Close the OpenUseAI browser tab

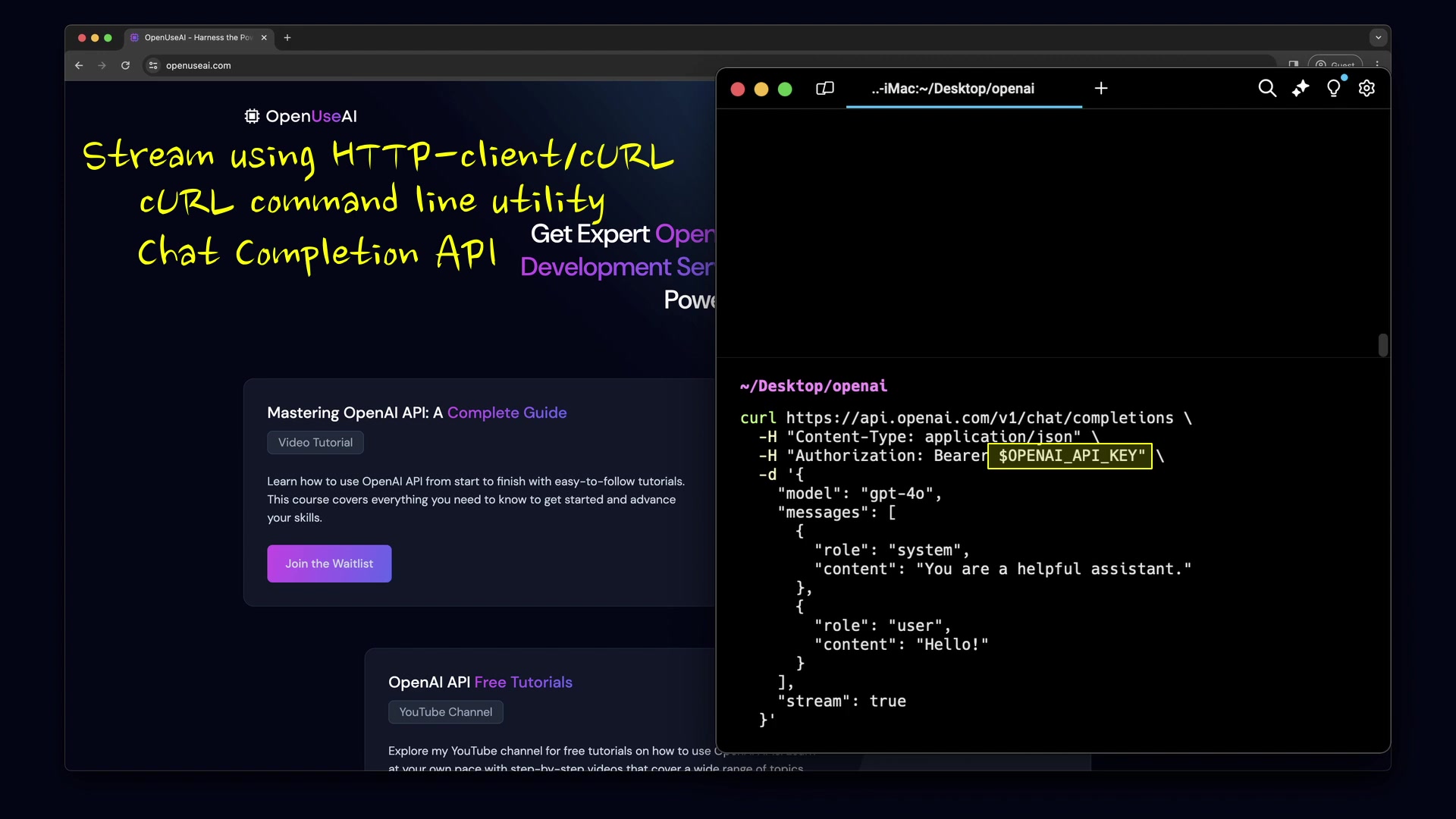[x=264, y=37]
